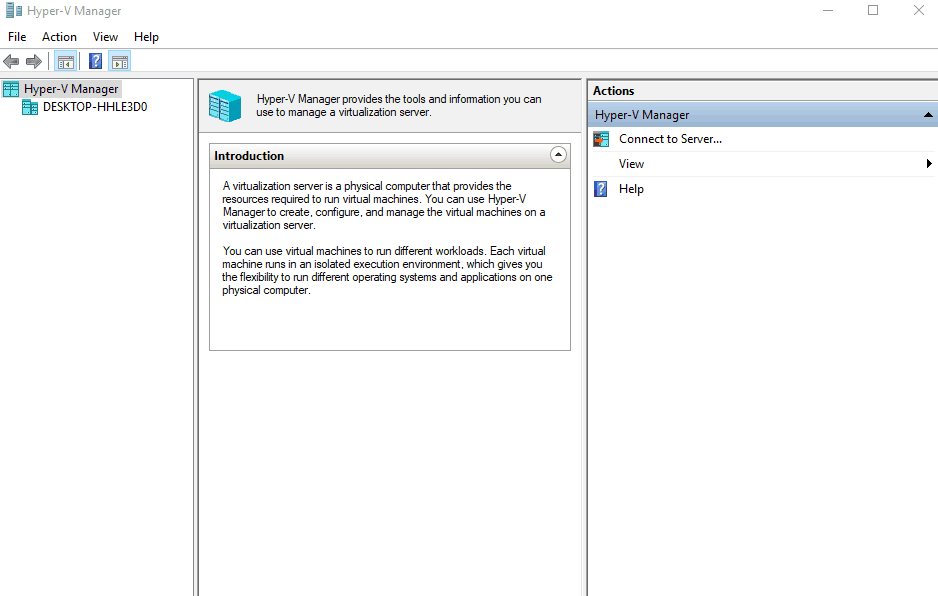This screenshot has width=938, height=596.
Task: Click View in the Actions pane
Action: coord(631,164)
